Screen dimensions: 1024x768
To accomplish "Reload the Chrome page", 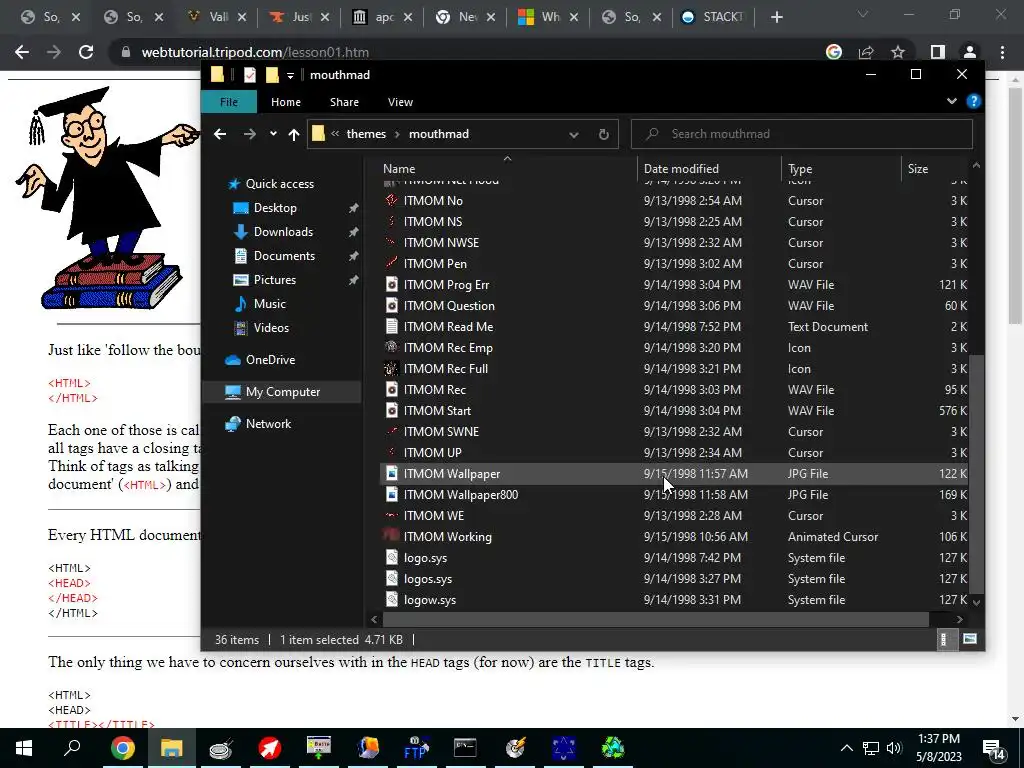I will tap(86, 52).
